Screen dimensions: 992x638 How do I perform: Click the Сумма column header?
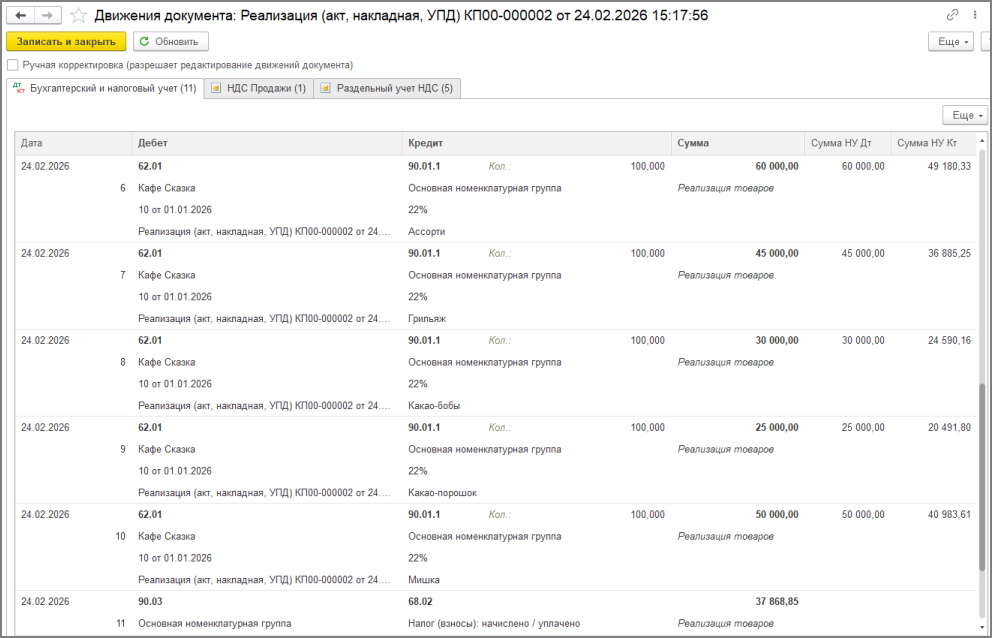[x=737, y=143]
